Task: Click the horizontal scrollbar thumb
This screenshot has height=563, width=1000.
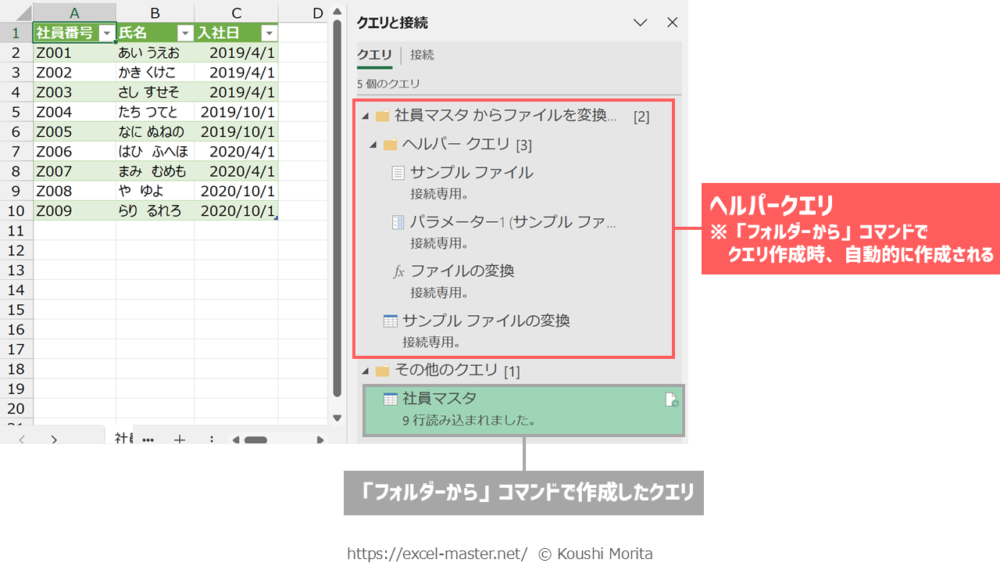Action: tap(255, 439)
